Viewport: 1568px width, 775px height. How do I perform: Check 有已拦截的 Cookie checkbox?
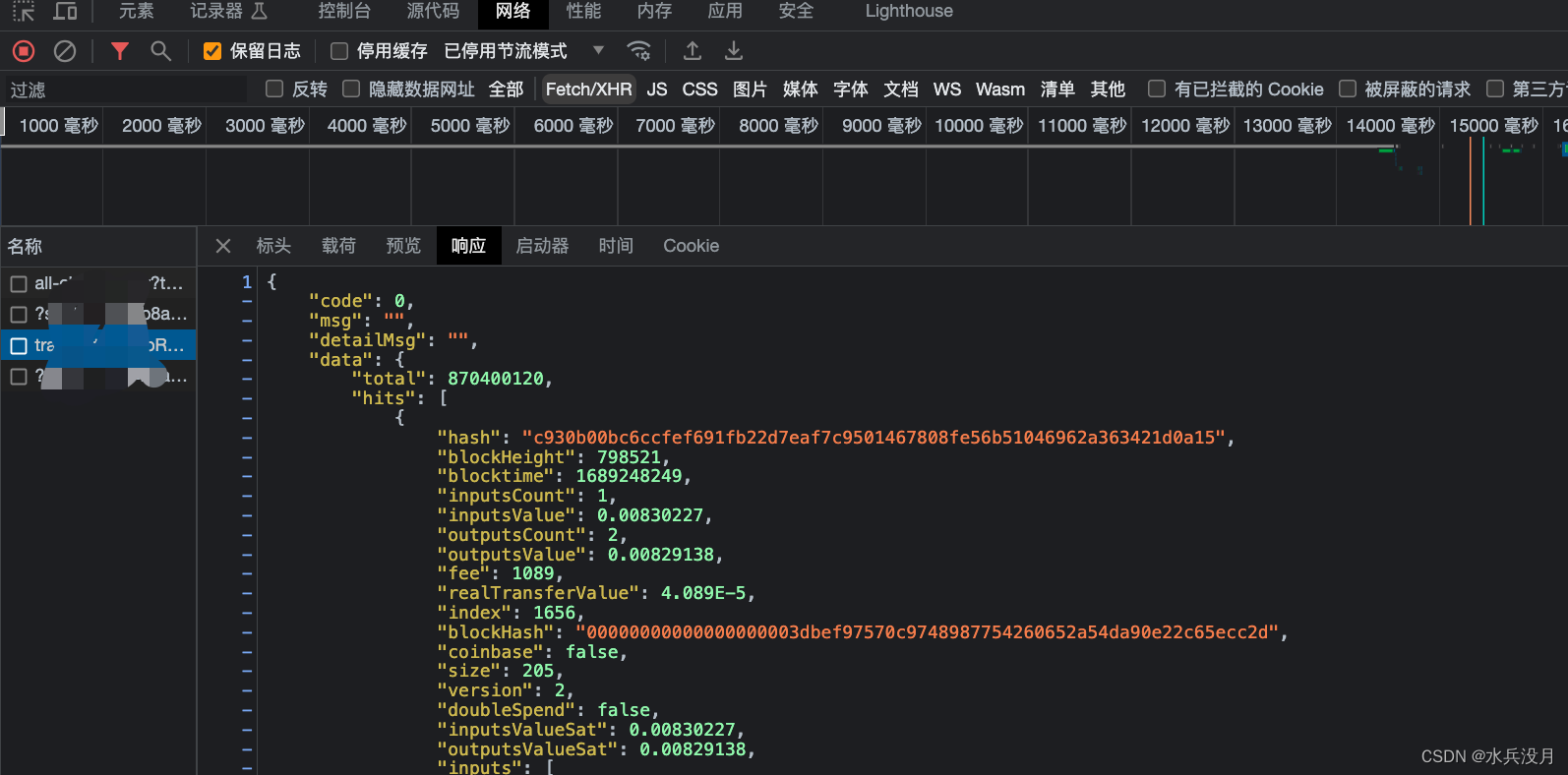(x=1157, y=89)
